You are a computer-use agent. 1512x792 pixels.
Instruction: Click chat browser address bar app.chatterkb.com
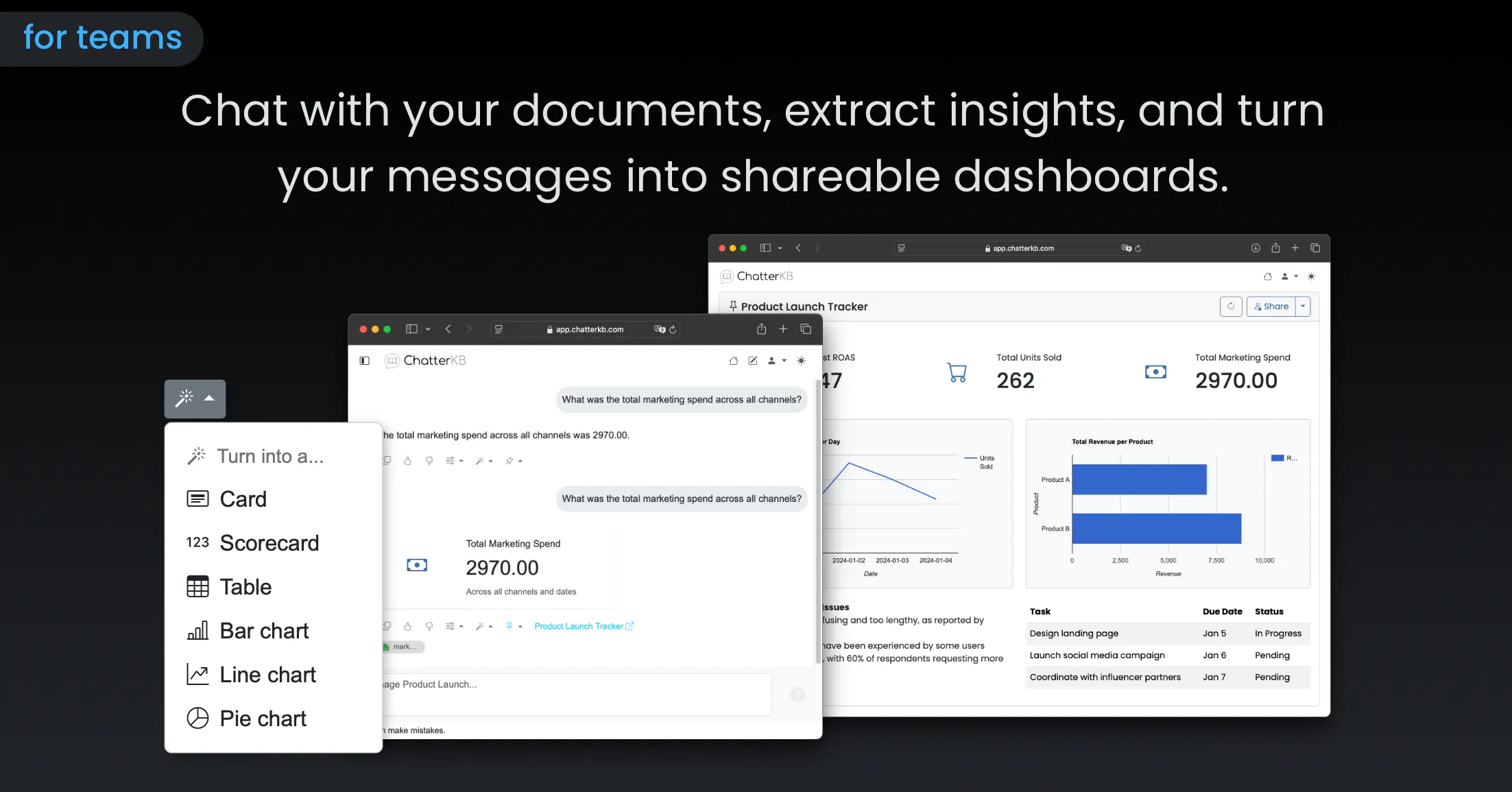(x=585, y=329)
